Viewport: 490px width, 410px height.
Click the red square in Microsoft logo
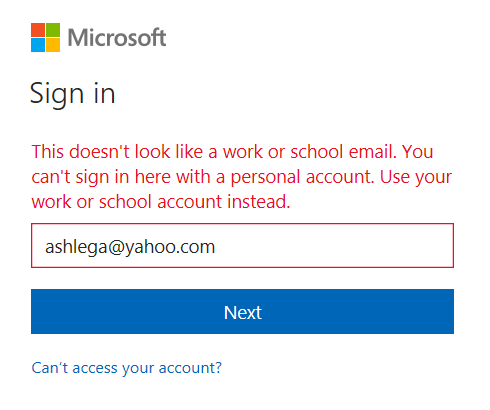pyautogui.click(x=38, y=30)
